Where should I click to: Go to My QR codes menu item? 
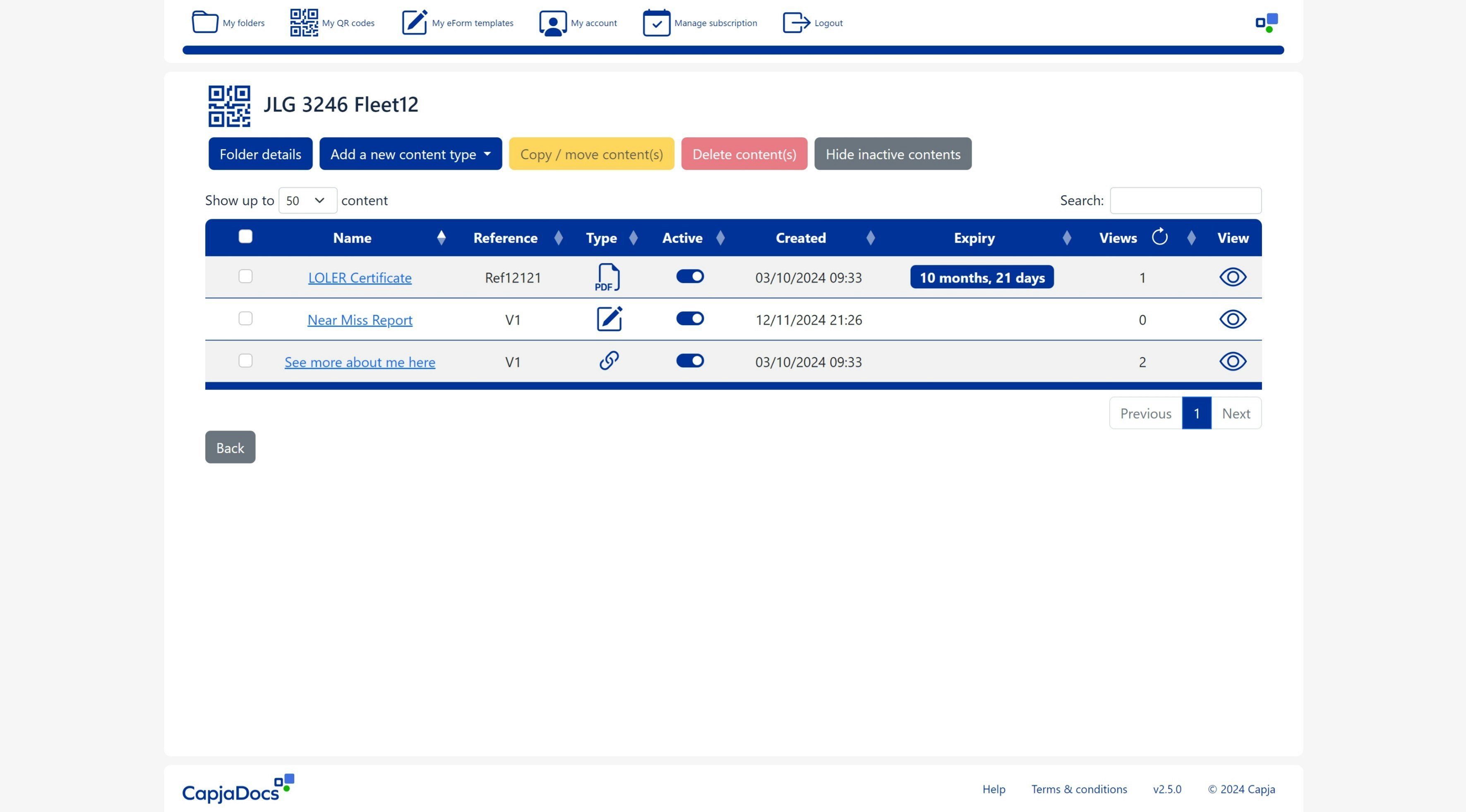348,23
